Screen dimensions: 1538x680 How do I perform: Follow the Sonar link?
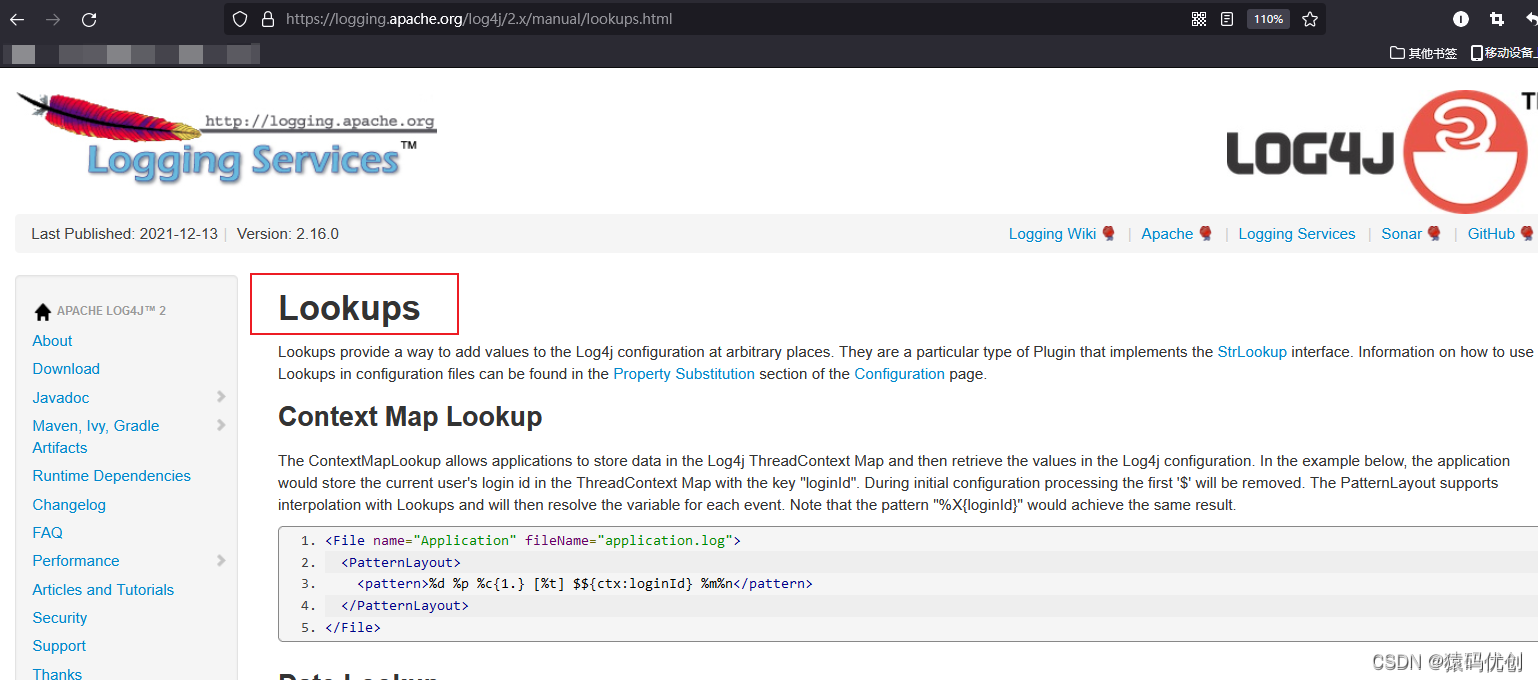tap(1401, 234)
